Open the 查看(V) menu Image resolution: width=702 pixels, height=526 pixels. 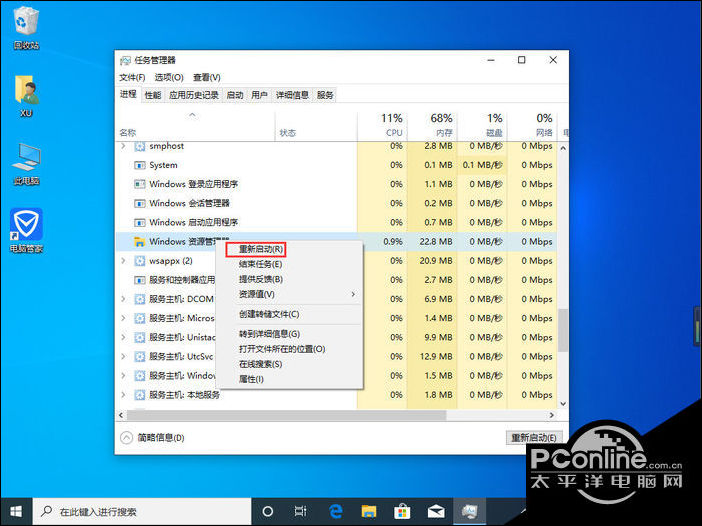206,77
